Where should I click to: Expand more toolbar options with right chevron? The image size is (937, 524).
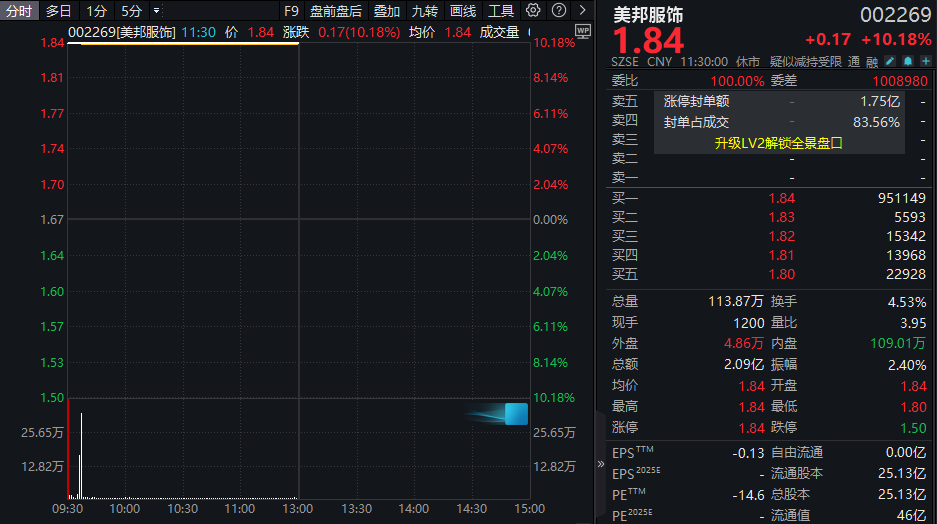coord(582,11)
